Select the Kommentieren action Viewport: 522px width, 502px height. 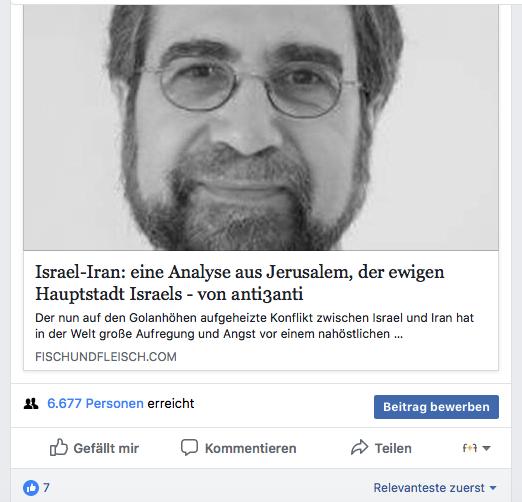(250, 448)
